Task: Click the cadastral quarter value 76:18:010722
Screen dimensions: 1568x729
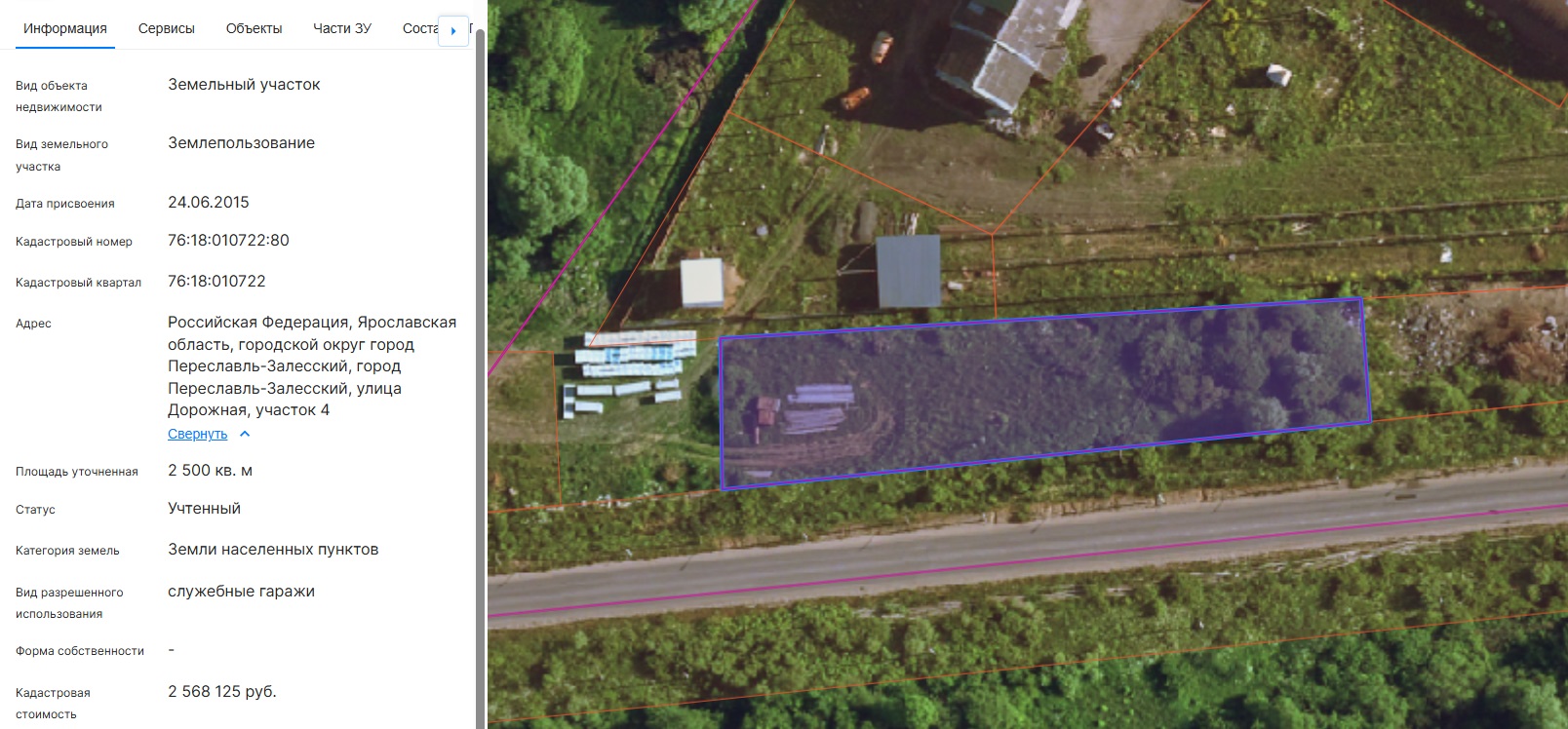Action: (x=216, y=281)
